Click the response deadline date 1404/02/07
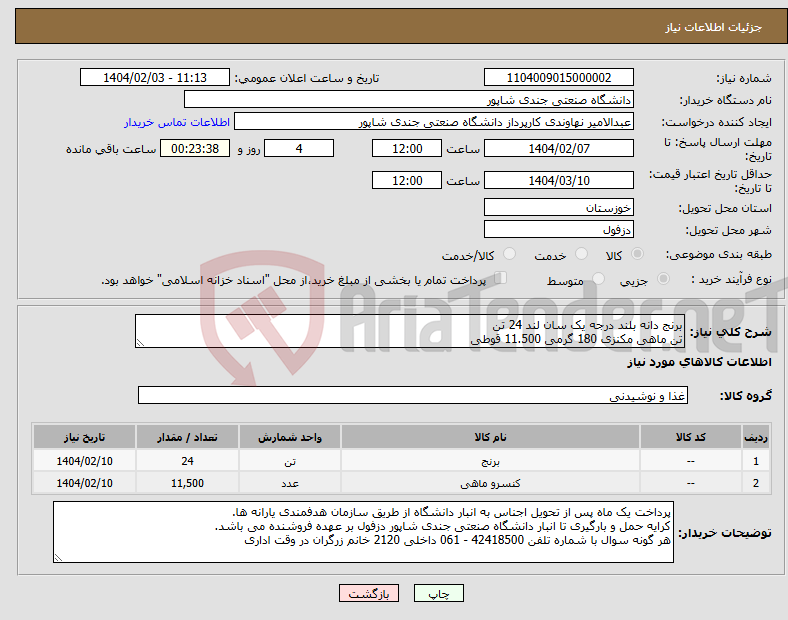The height and width of the screenshot is (620, 788). (558, 148)
